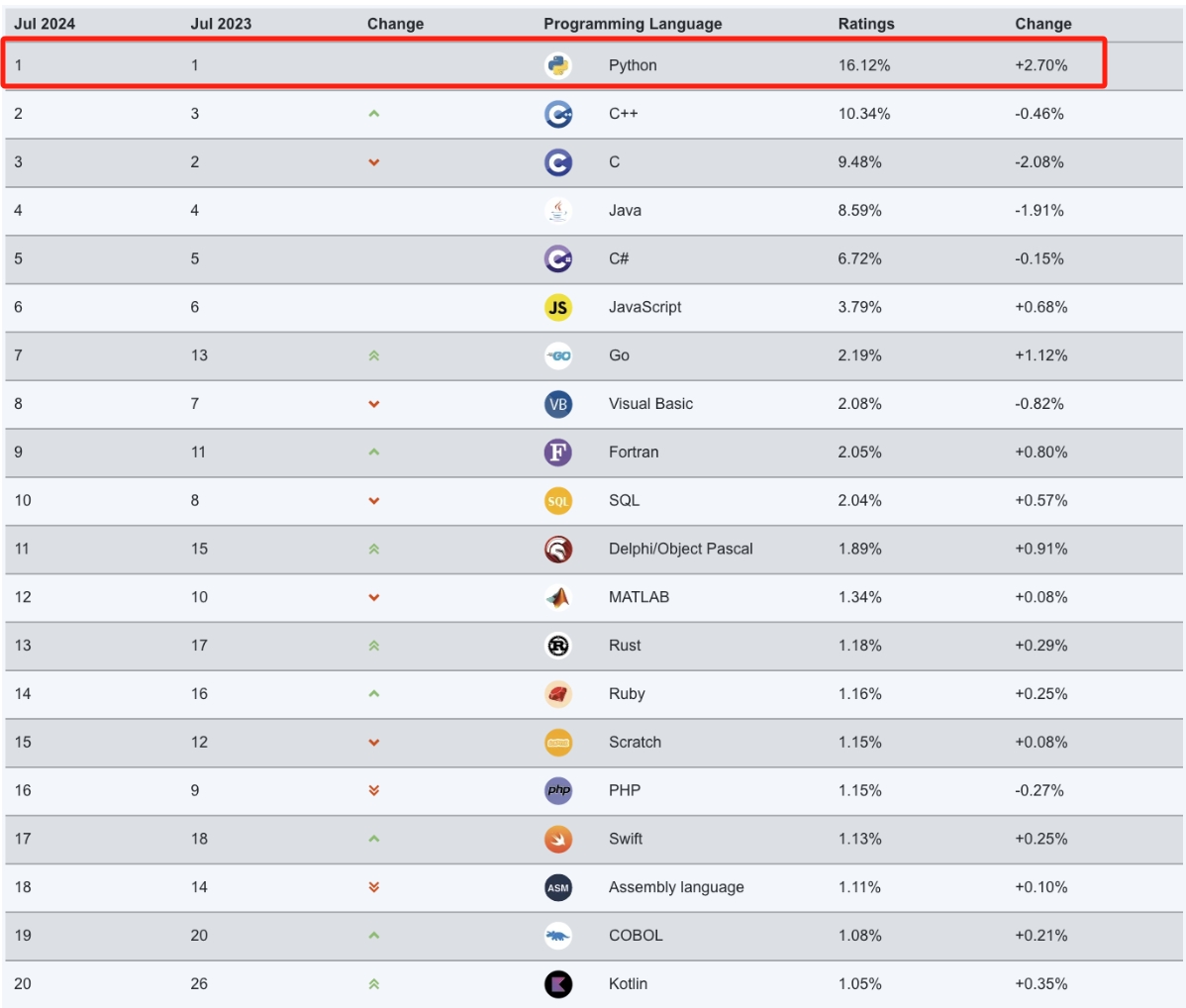The image size is (1186, 1008).
Task: Click the Go gopher logo icon
Action: coord(558,355)
